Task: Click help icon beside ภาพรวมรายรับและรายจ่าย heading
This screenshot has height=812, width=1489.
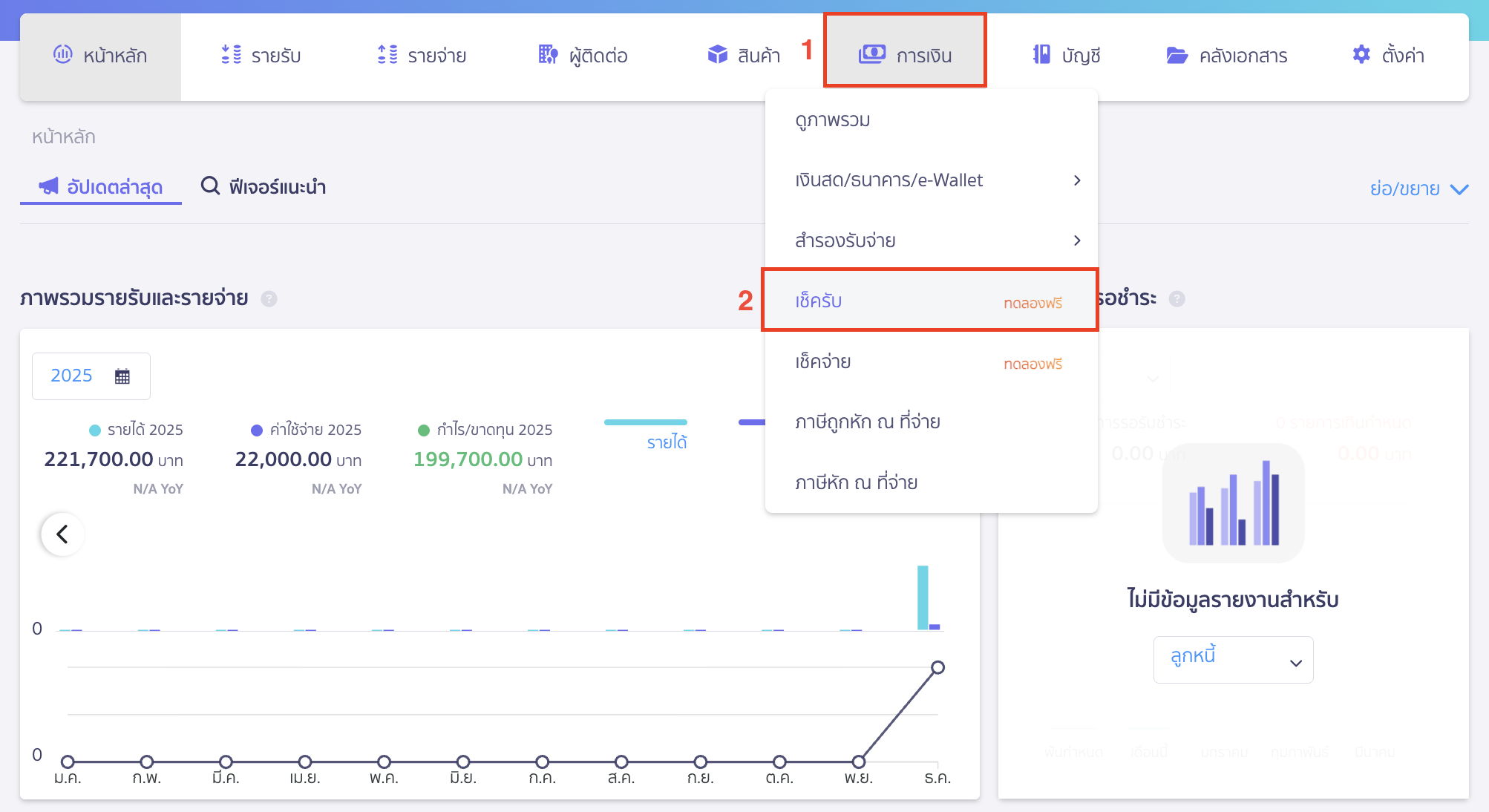Action: tap(269, 298)
